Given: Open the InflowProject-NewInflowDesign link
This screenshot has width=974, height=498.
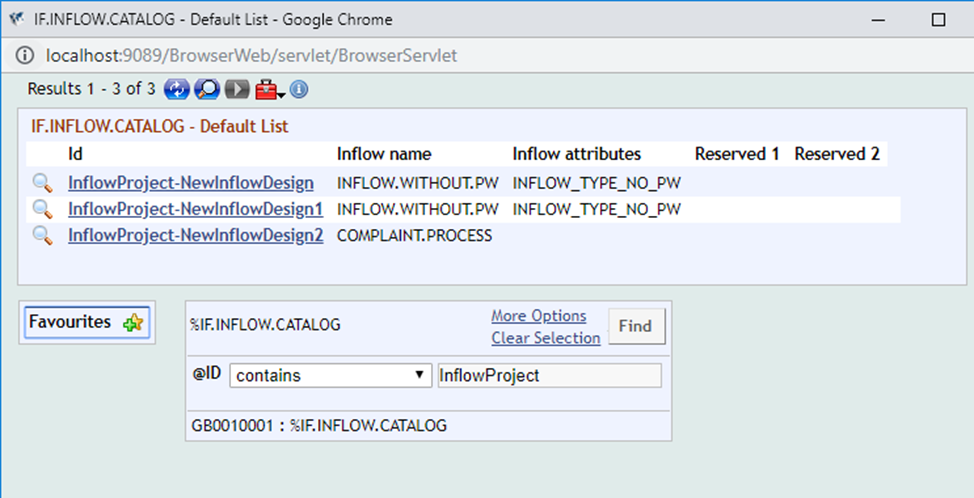Looking at the screenshot, I should tap(190, 183).
